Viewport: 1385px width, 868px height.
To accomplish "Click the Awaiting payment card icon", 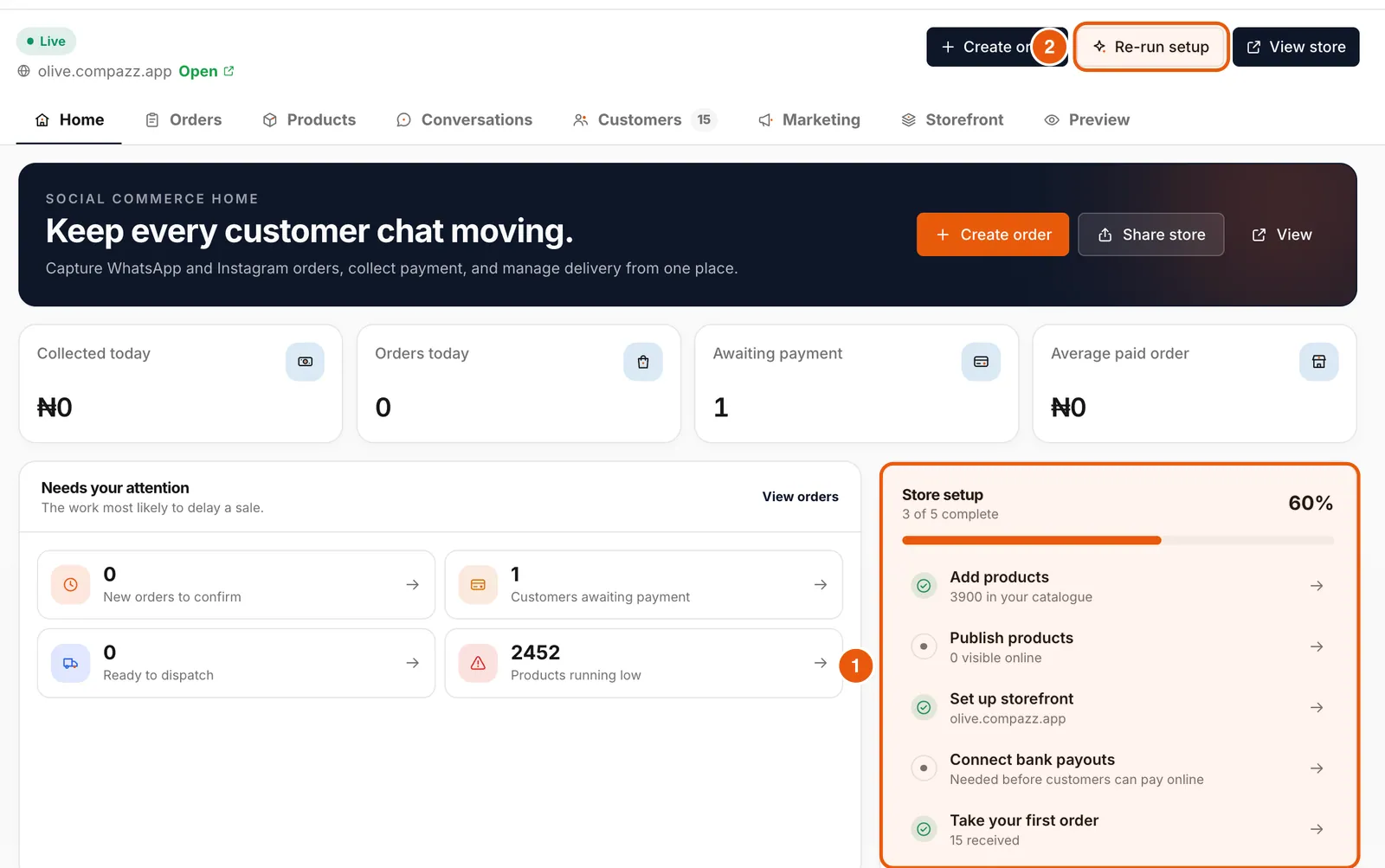I will point(981,362).
